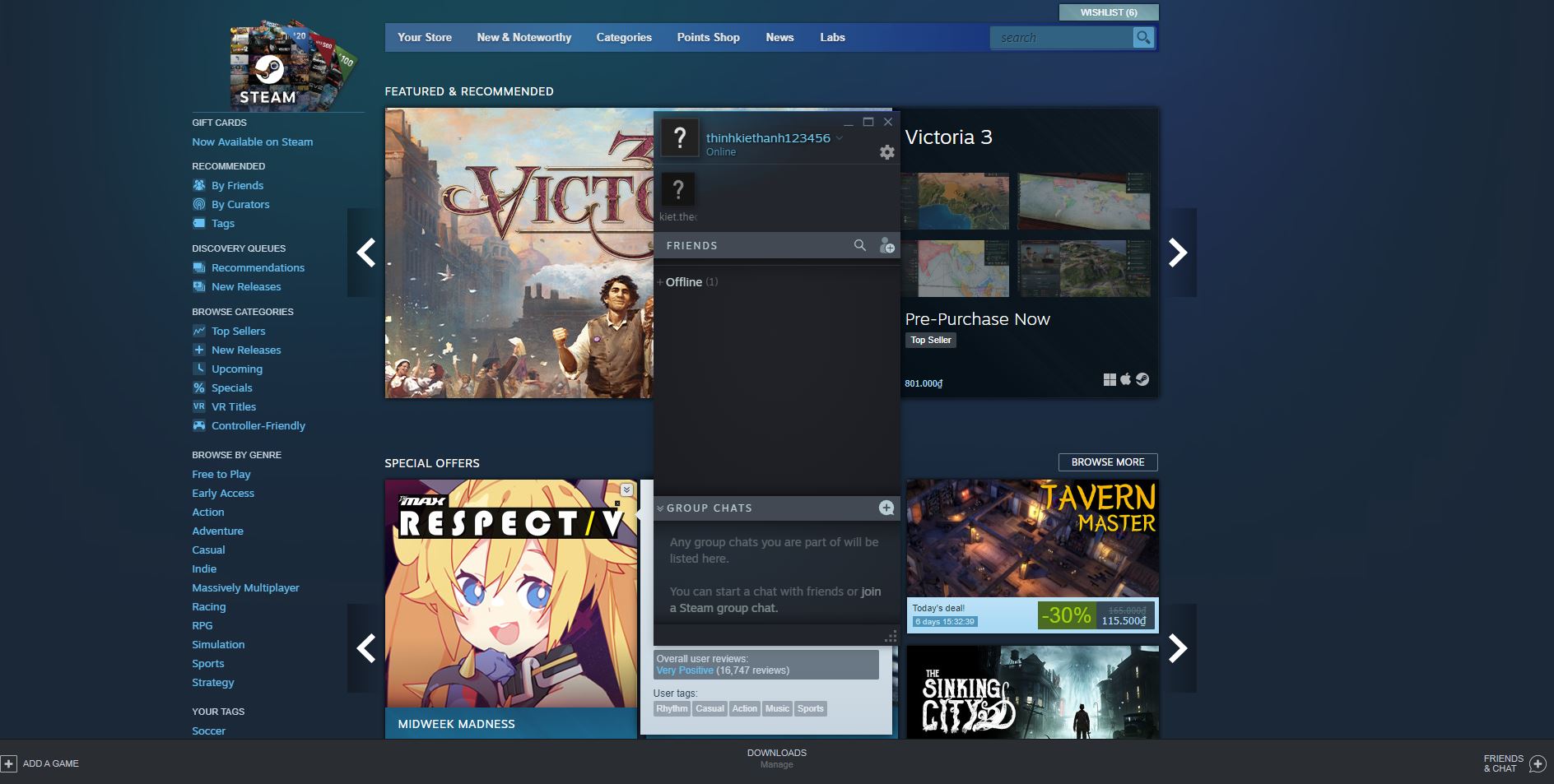The image size is (1554, 784).
Task: Expand the Offline friends group
Action: [660, 282]
